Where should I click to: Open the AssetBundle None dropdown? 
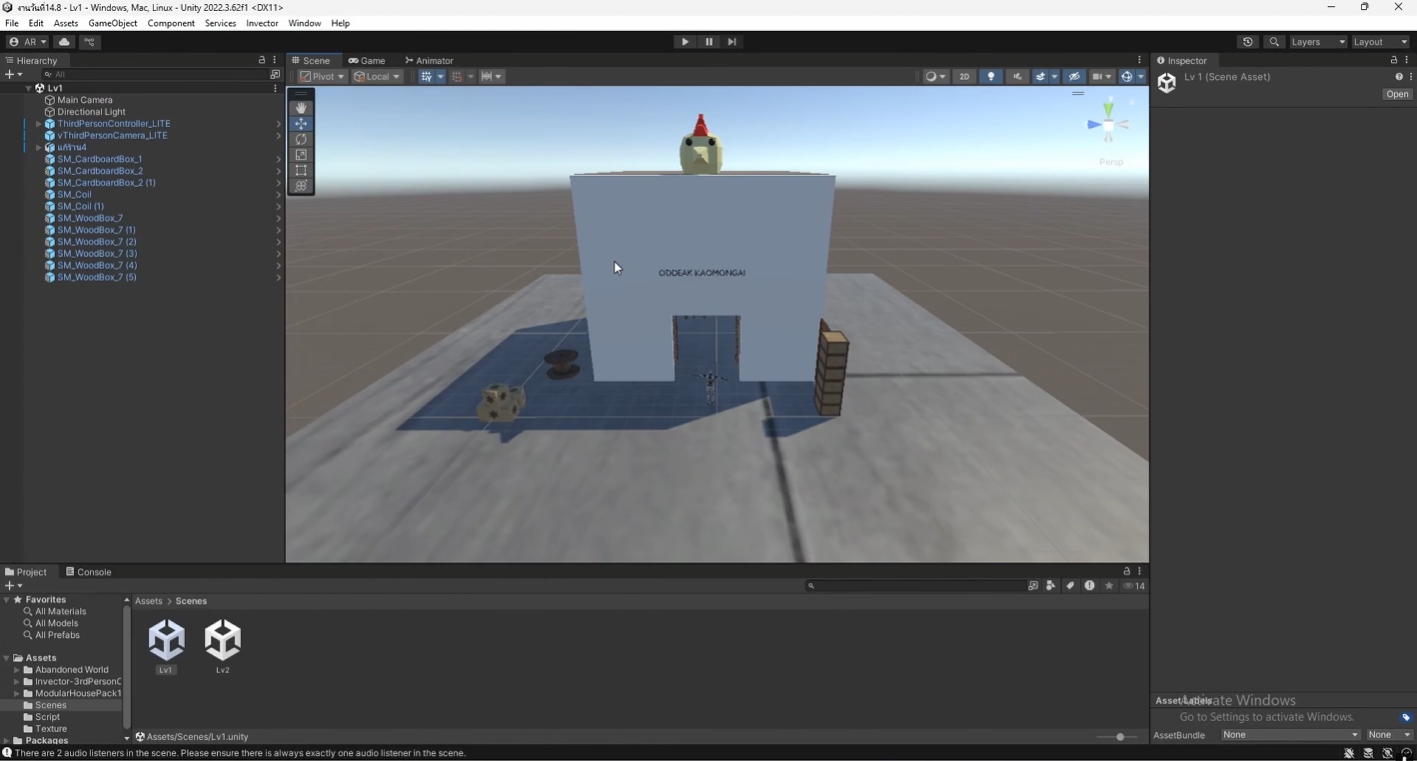pyautogui.click(x=1290, y=735)
